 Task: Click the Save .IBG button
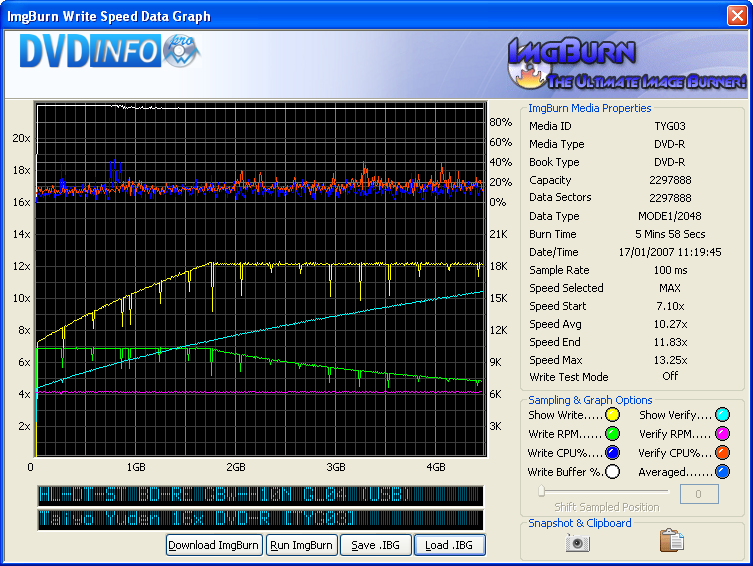(376, 545)
